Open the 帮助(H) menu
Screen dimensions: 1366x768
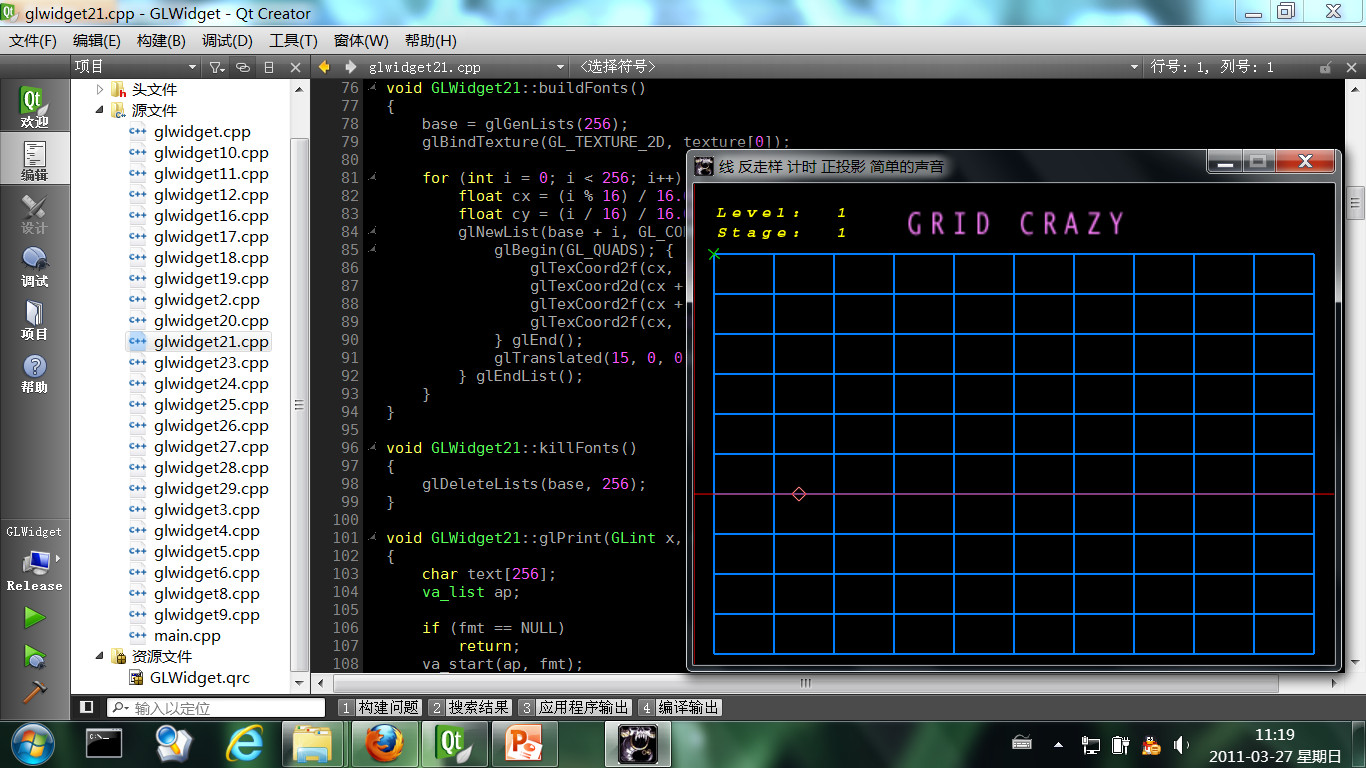431,41
